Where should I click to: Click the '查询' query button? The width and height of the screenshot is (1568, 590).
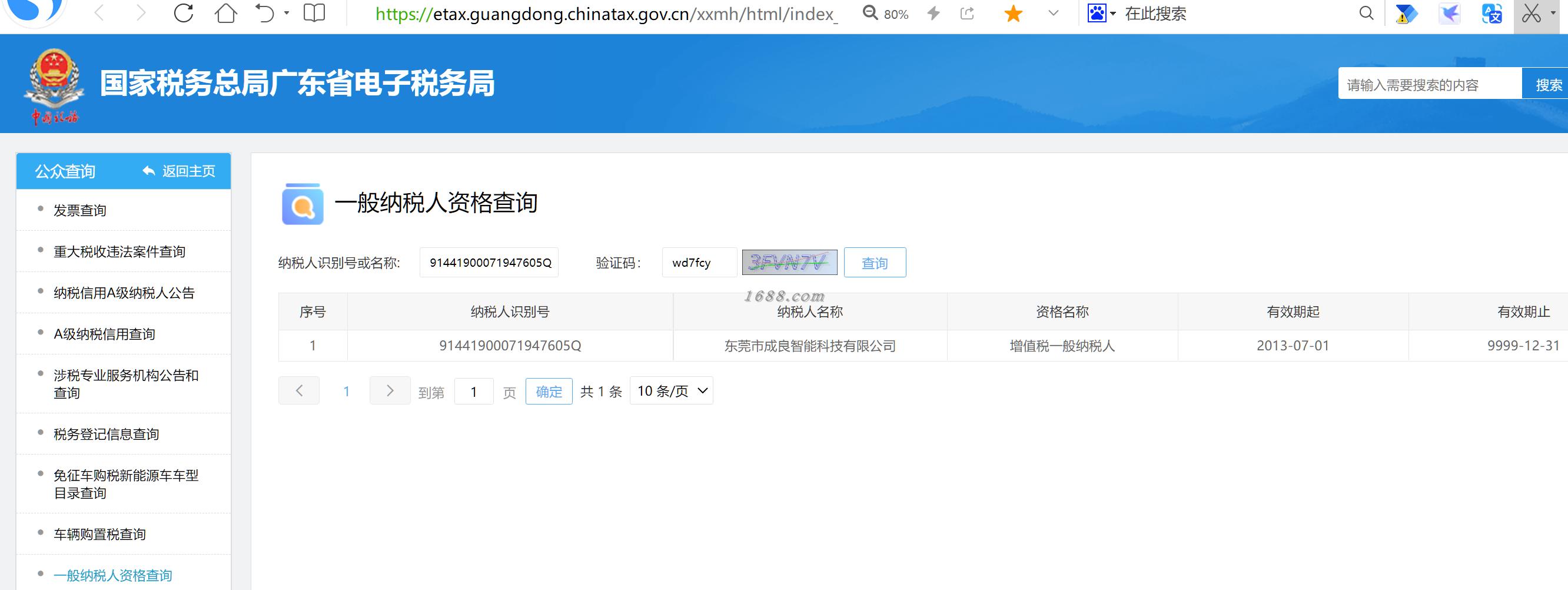[x=875, y=263]
